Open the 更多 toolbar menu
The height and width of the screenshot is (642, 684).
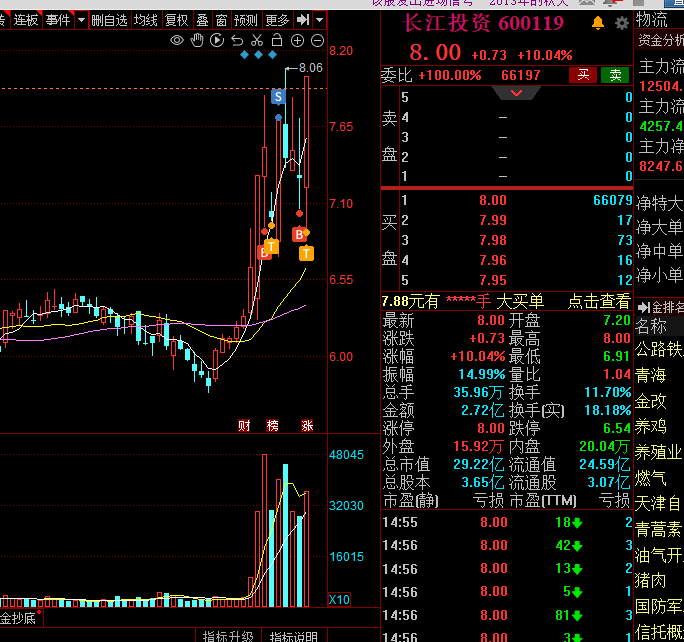pyautogui.click(x=277, y=20)
